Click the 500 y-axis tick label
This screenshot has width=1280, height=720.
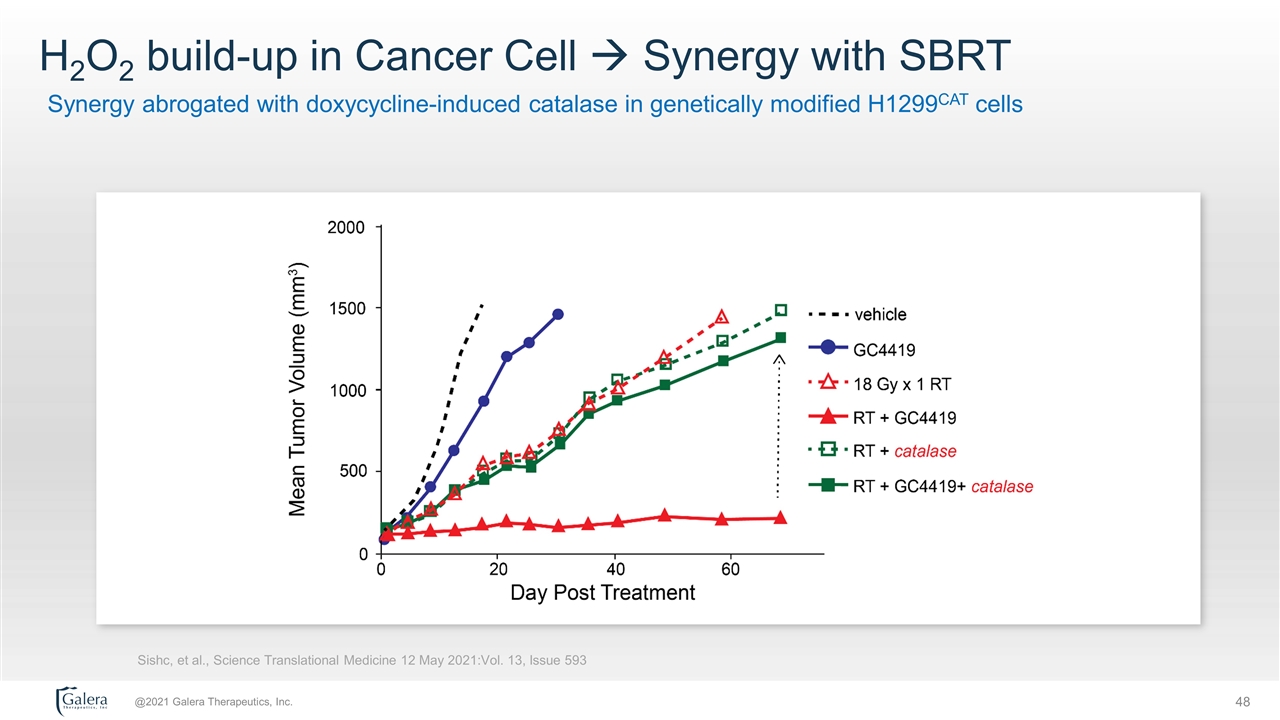[351, 471]
